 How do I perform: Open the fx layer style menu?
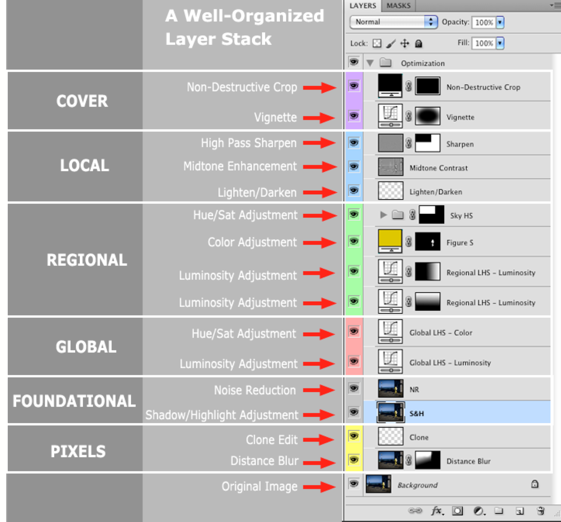click(437, 511)
